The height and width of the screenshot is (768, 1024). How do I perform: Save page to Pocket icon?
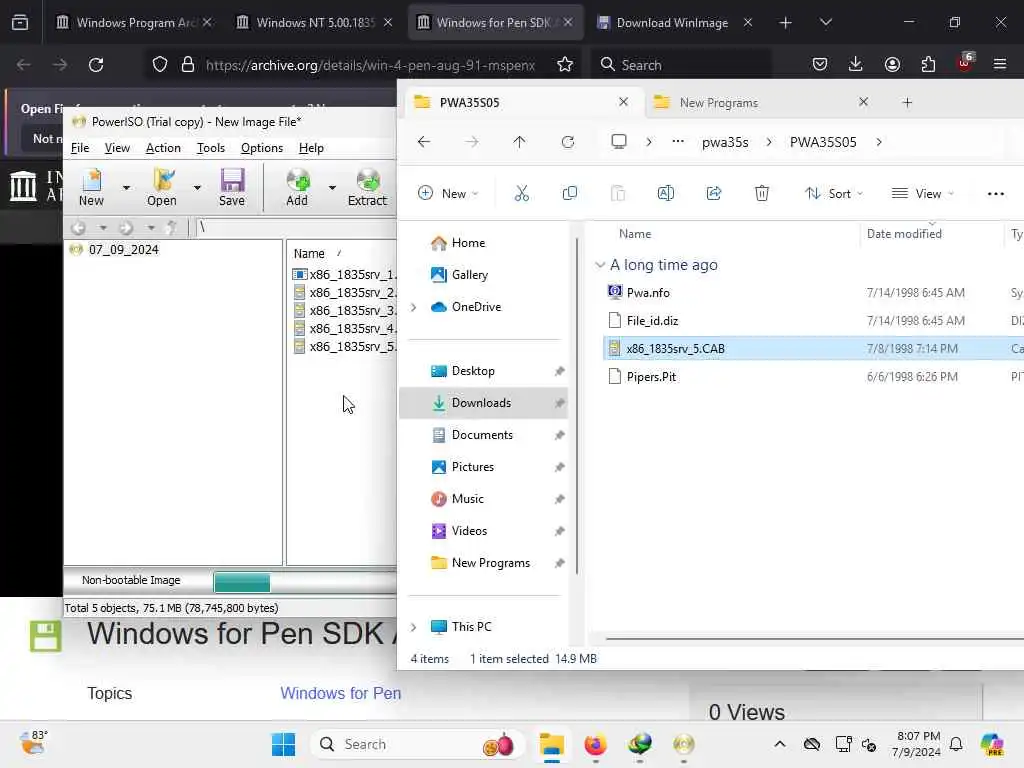point(820,65)
